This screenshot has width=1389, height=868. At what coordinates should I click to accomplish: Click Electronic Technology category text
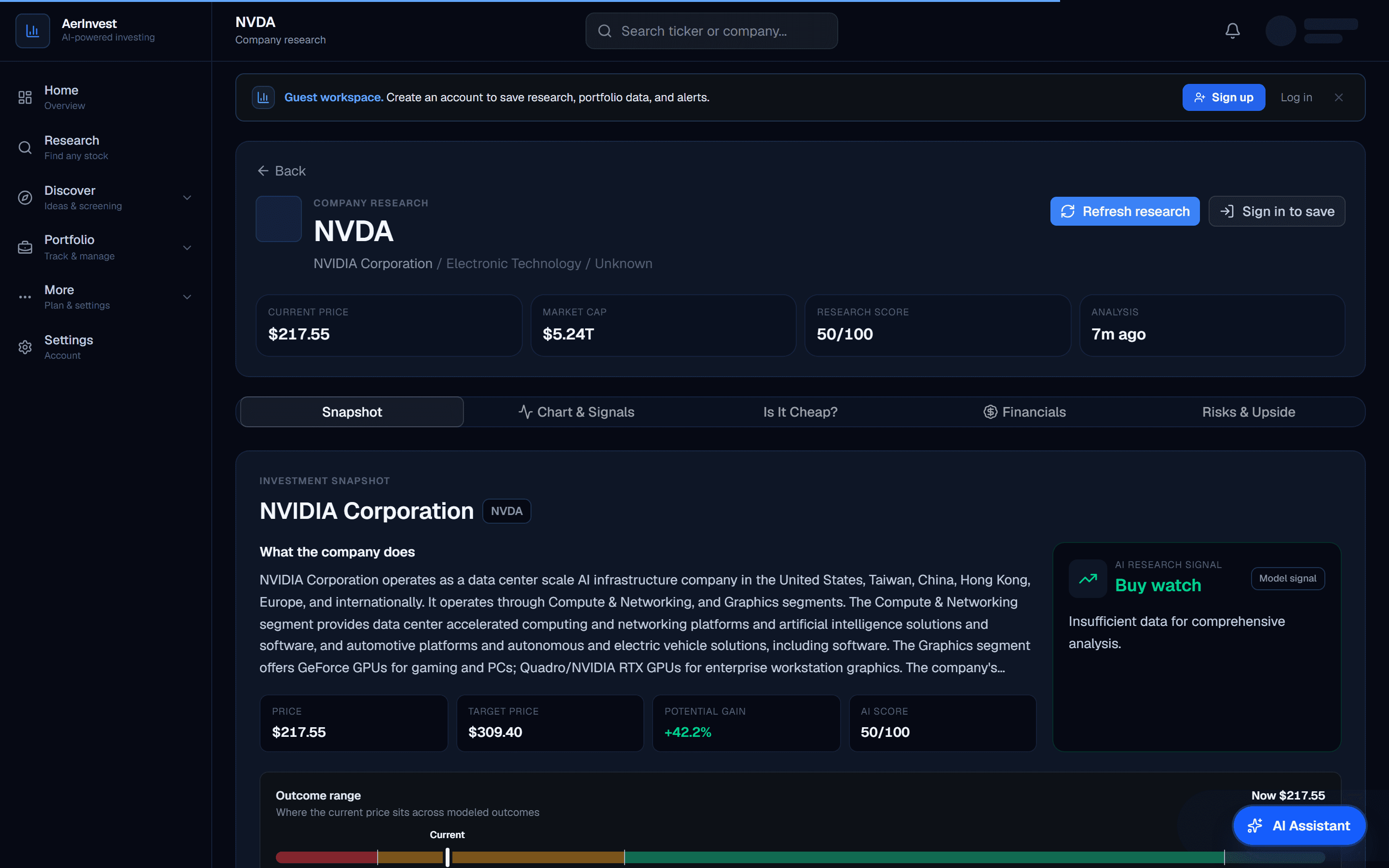click(513, 263)
